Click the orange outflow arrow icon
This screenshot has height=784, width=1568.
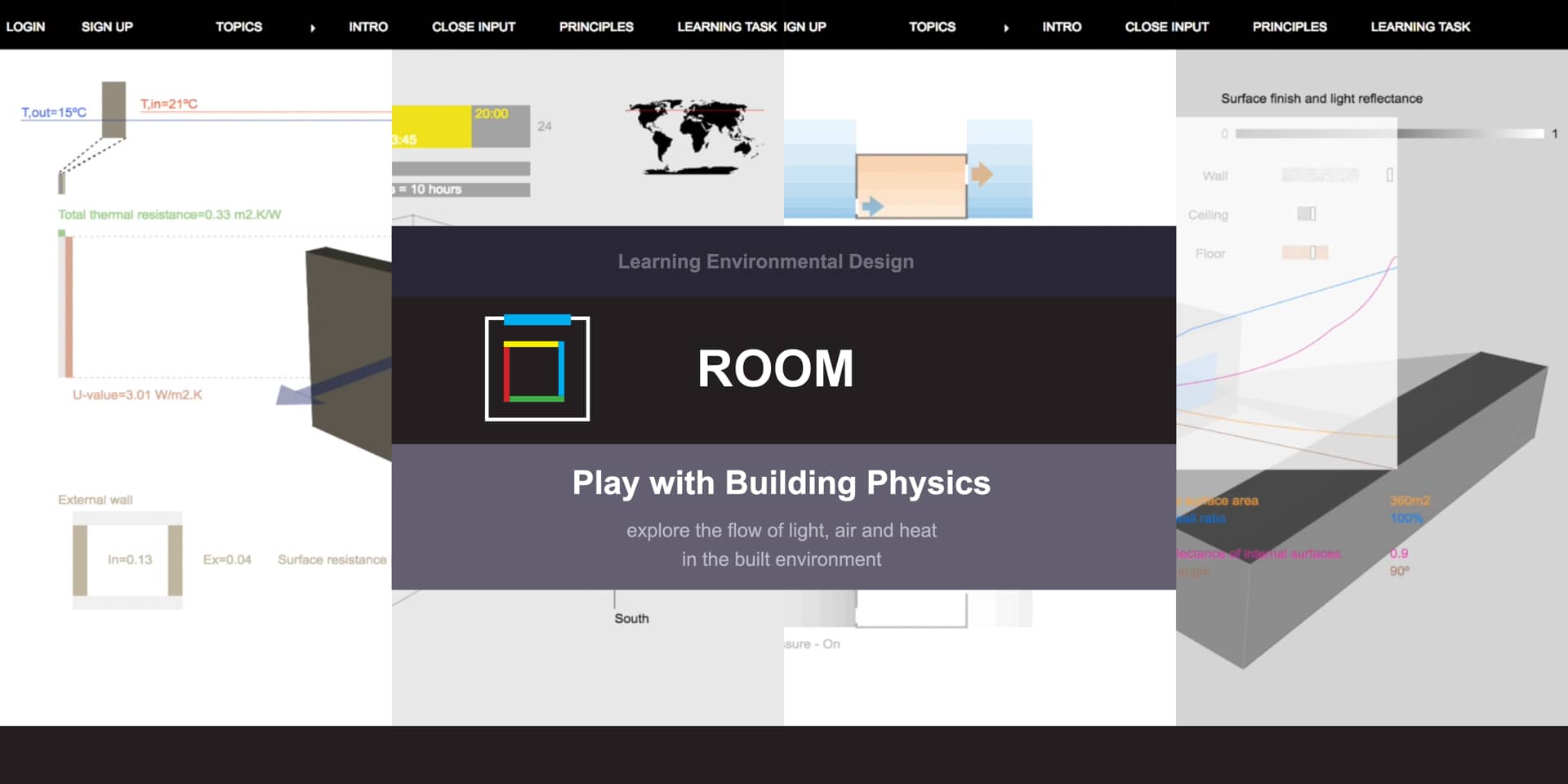click(982, 173)
